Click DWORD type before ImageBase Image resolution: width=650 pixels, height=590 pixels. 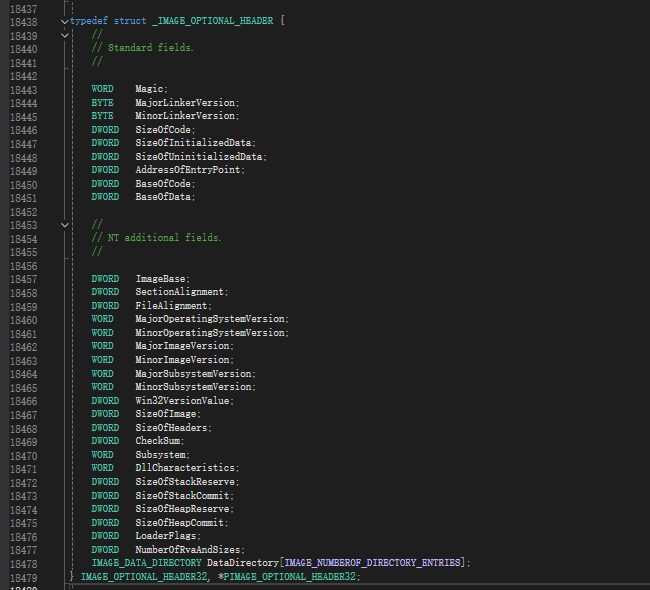[105, 279]
